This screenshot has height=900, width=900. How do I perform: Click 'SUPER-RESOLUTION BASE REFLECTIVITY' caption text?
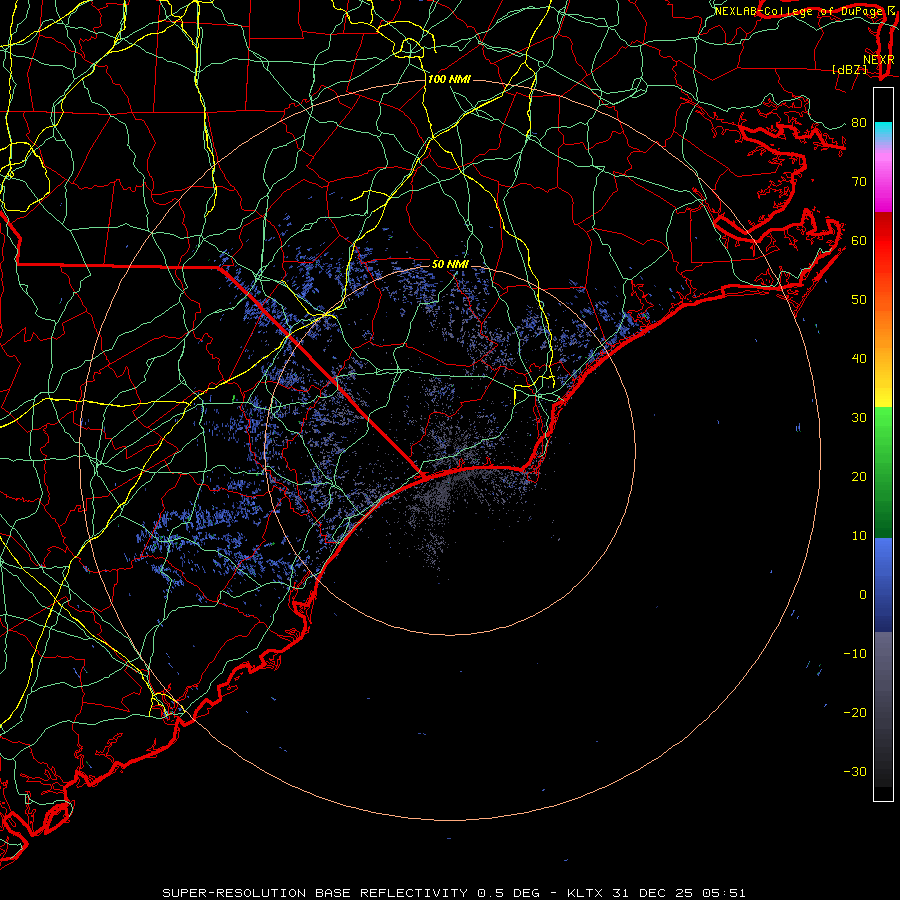coord(315,893)
